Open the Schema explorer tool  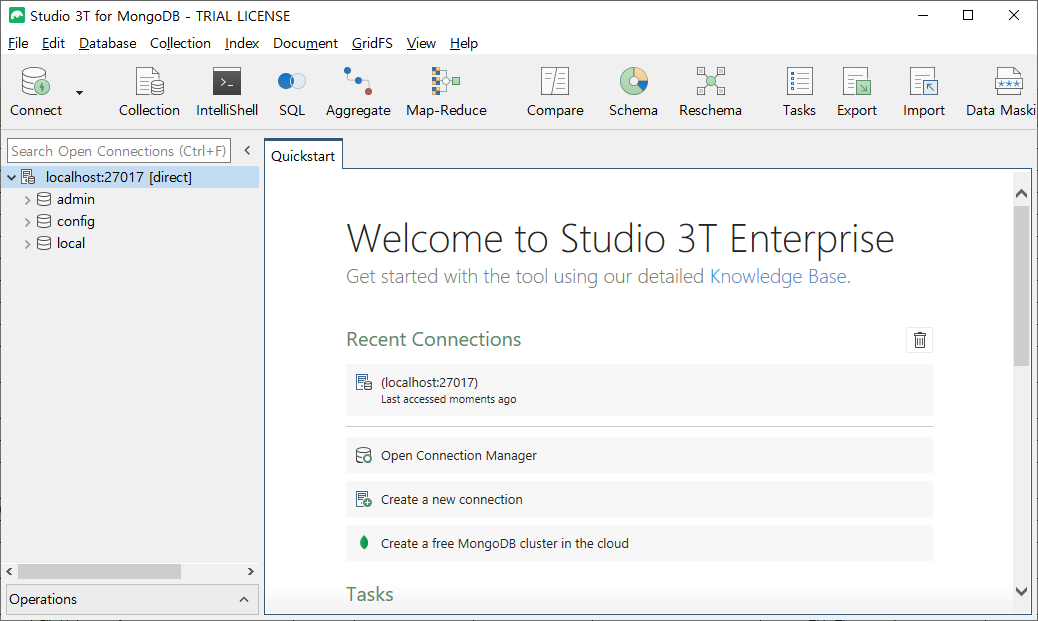click(634, 92)
